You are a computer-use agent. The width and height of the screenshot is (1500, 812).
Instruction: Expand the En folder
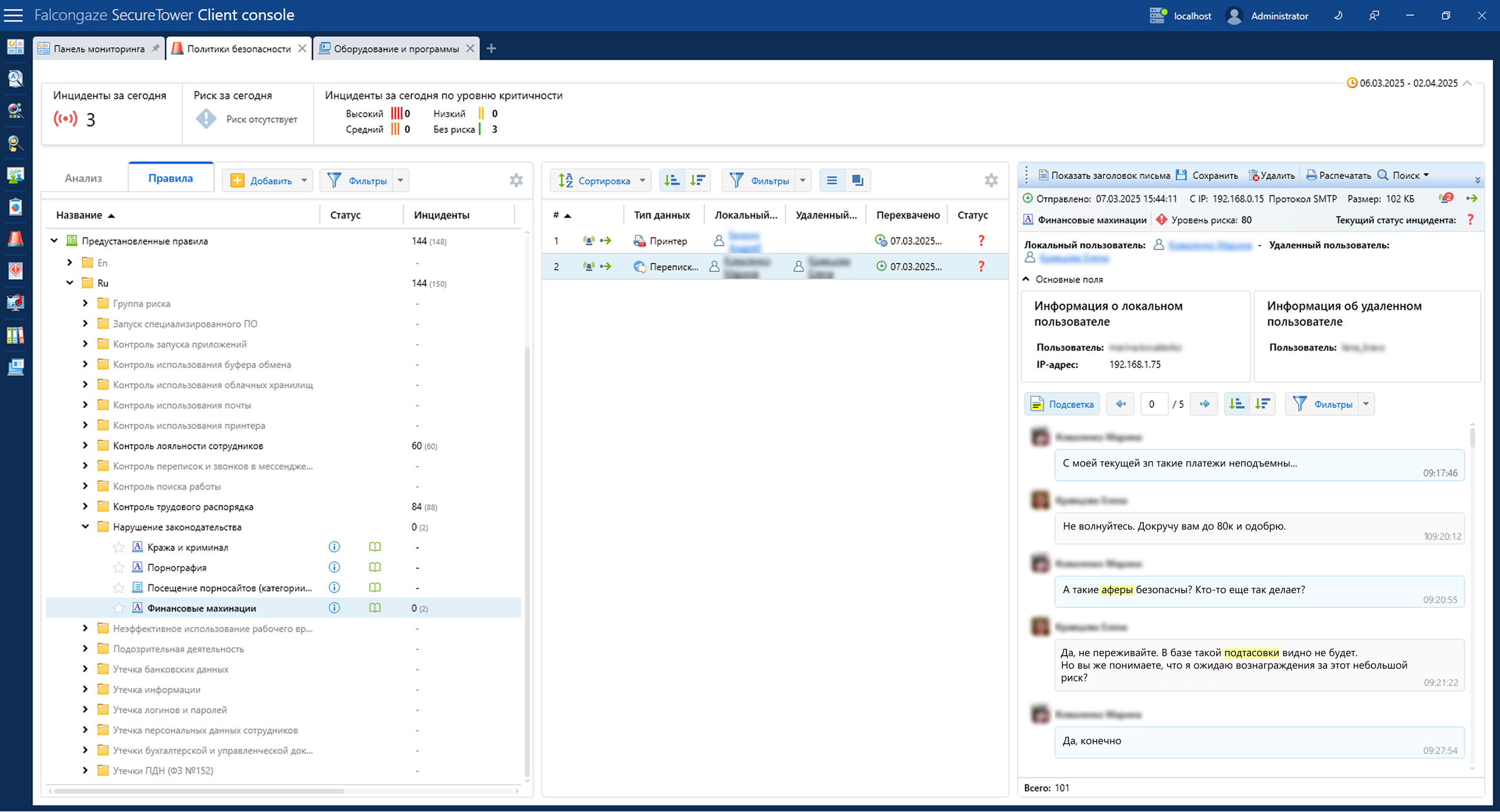[70, 263]
